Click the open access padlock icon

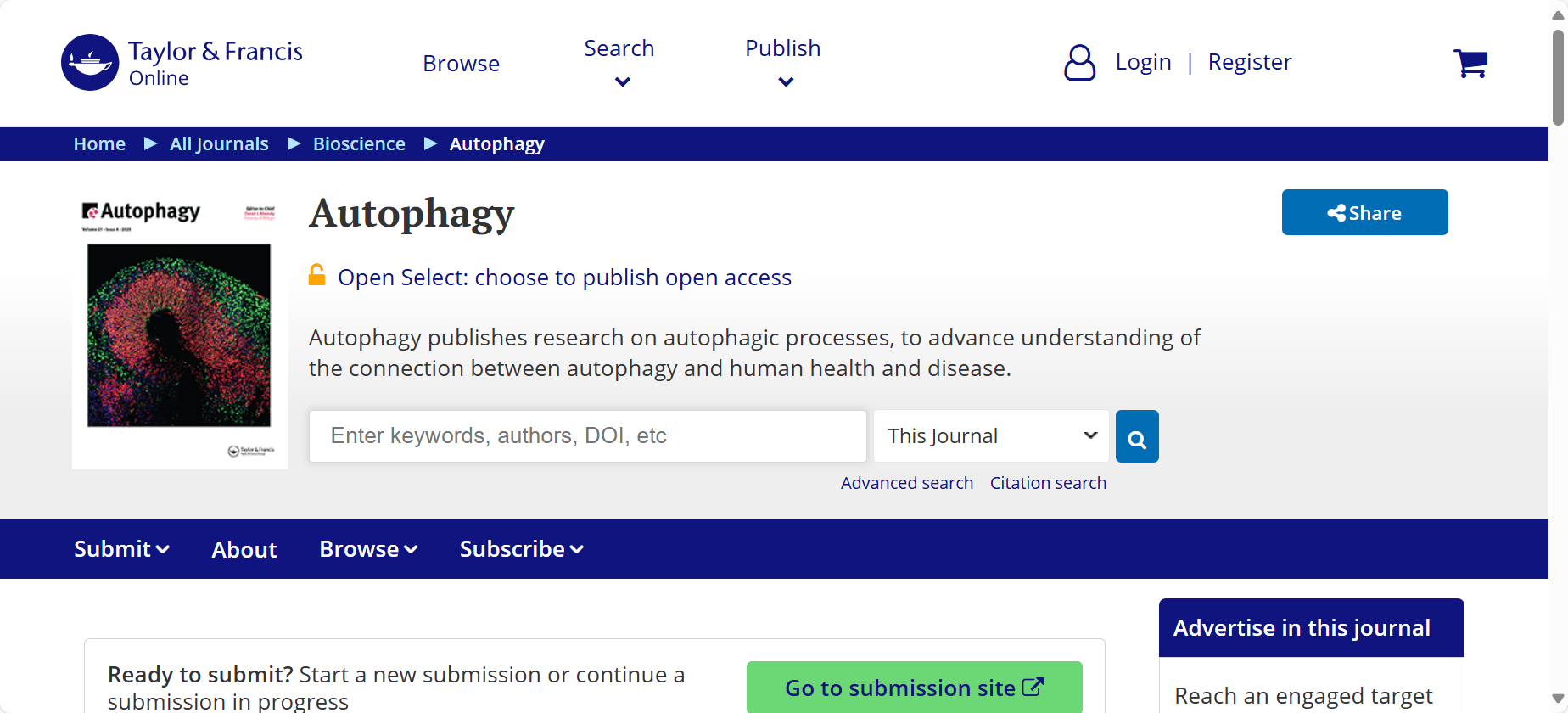click(x=316, y=275)
